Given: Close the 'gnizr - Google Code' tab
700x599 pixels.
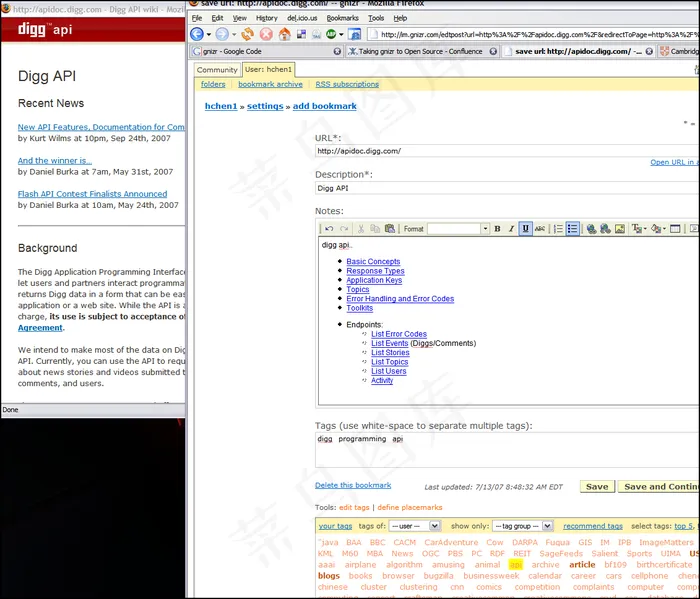Looking at the screenshot, I should 338,51.
